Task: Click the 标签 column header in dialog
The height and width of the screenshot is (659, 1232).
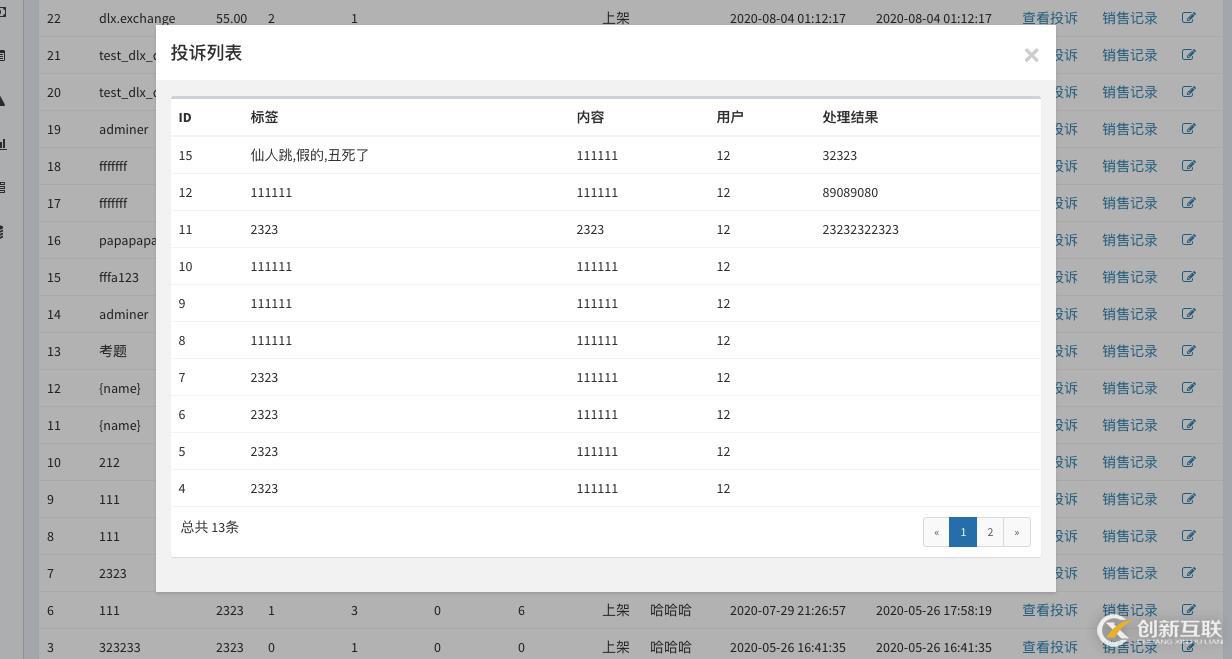Action: 264,117
